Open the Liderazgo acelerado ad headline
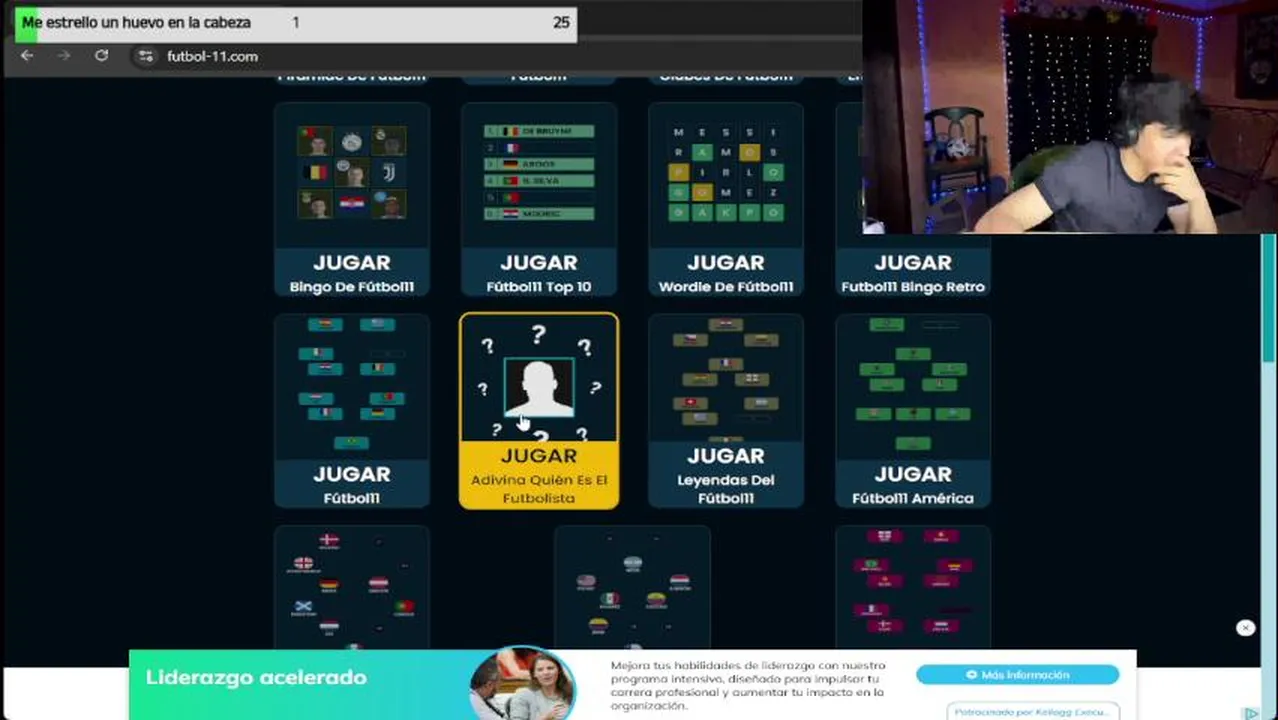 click(256, 677)
